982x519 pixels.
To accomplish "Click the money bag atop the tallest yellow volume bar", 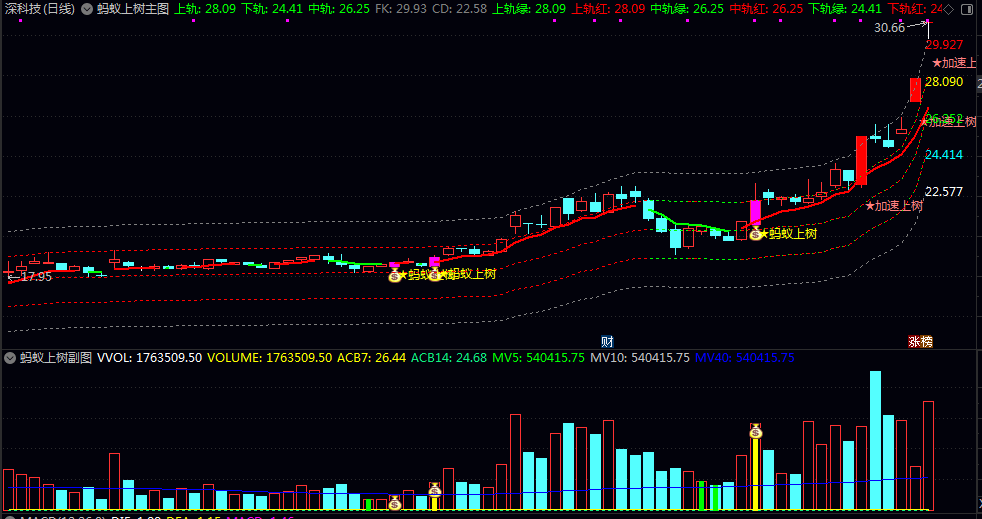I will pos(756,431).
